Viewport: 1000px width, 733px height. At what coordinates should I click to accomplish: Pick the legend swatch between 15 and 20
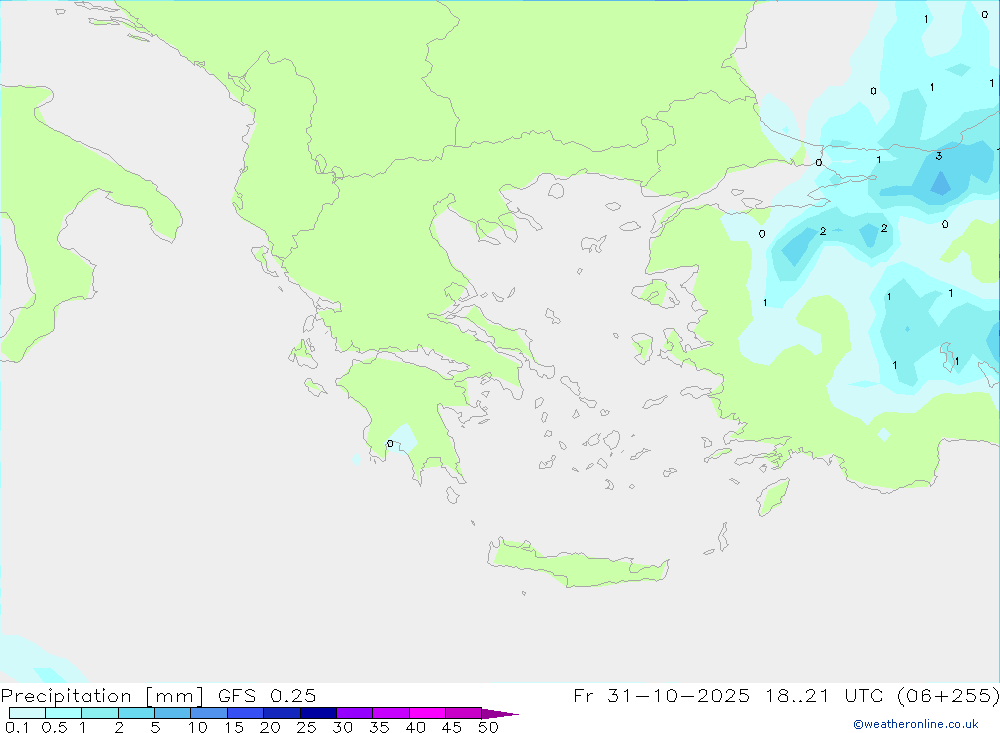[x=246, y=713]
